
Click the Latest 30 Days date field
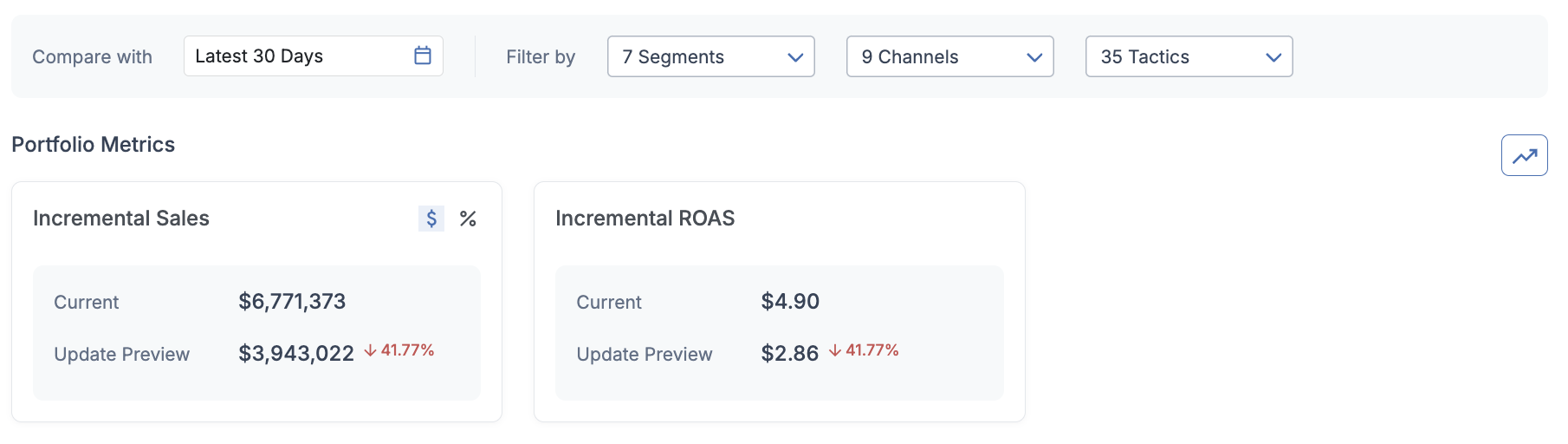313,55
